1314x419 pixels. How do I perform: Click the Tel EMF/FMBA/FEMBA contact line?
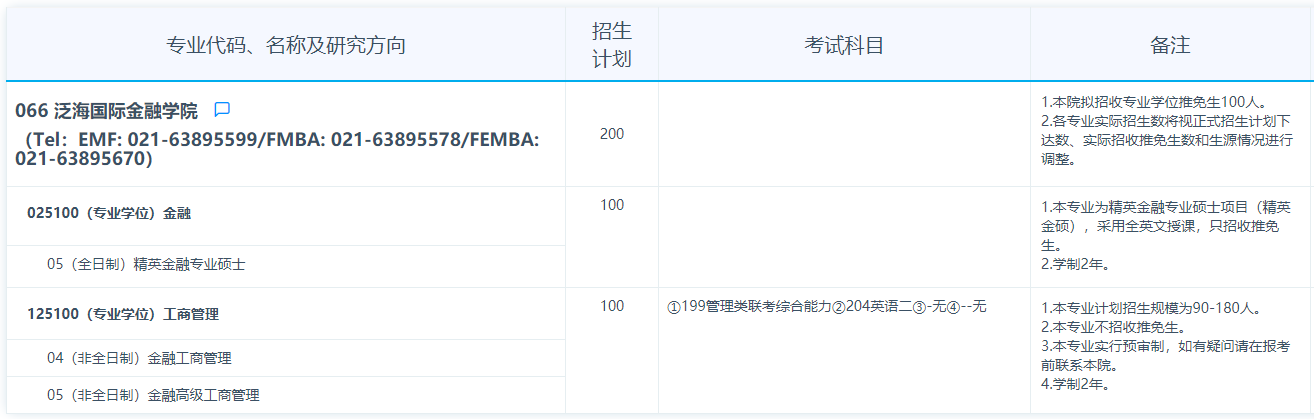pos(278,149)
